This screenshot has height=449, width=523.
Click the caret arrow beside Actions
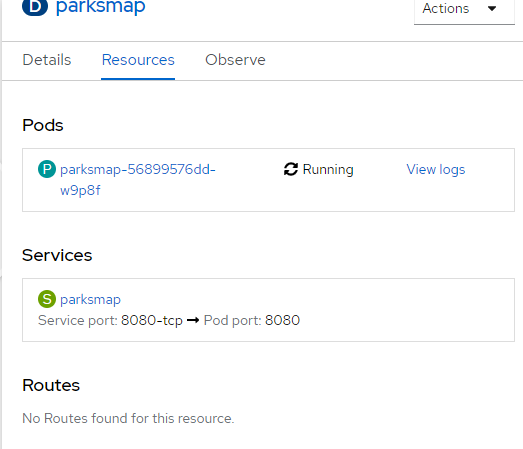coord(492,8)
